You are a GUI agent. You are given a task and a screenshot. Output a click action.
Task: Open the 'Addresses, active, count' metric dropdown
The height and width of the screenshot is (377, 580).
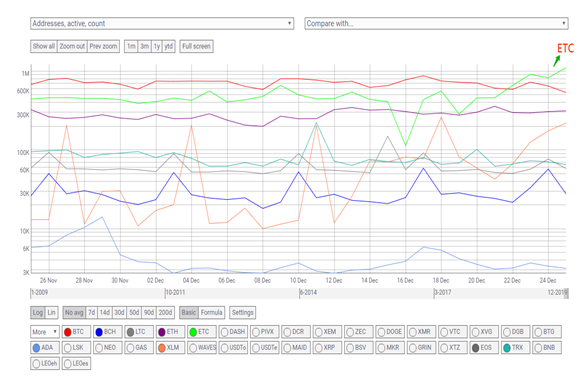coord(162,24)
